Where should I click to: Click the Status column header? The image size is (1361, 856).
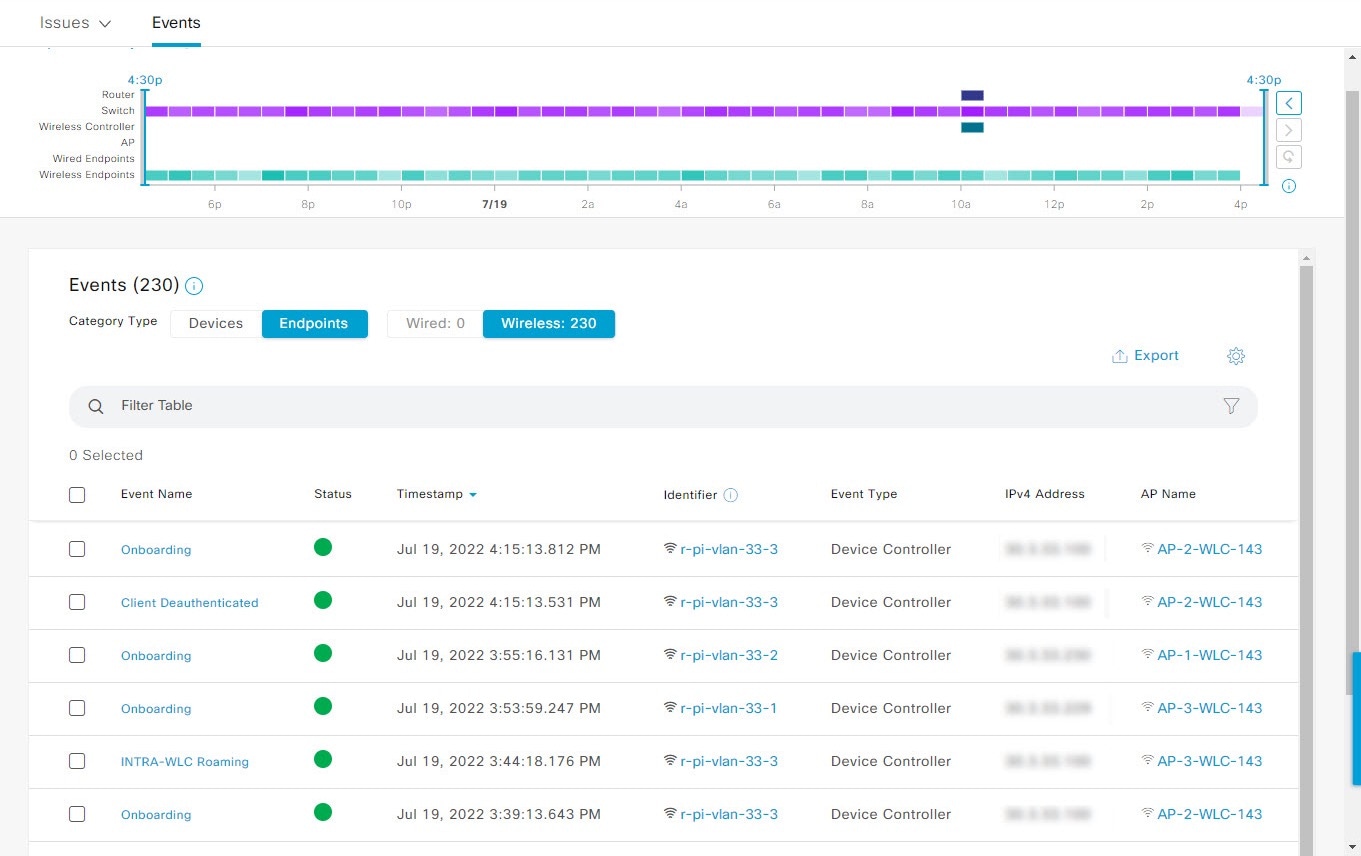333,494
